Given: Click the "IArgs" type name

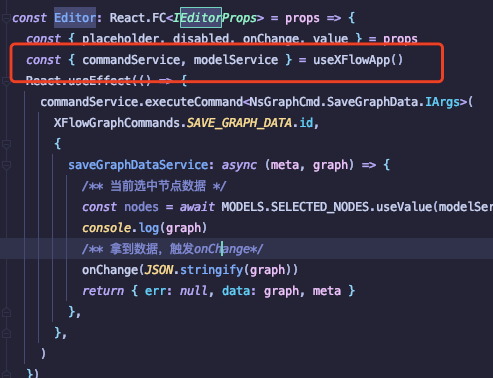Looking at the screenshot, I should click(x=442, y=102).
